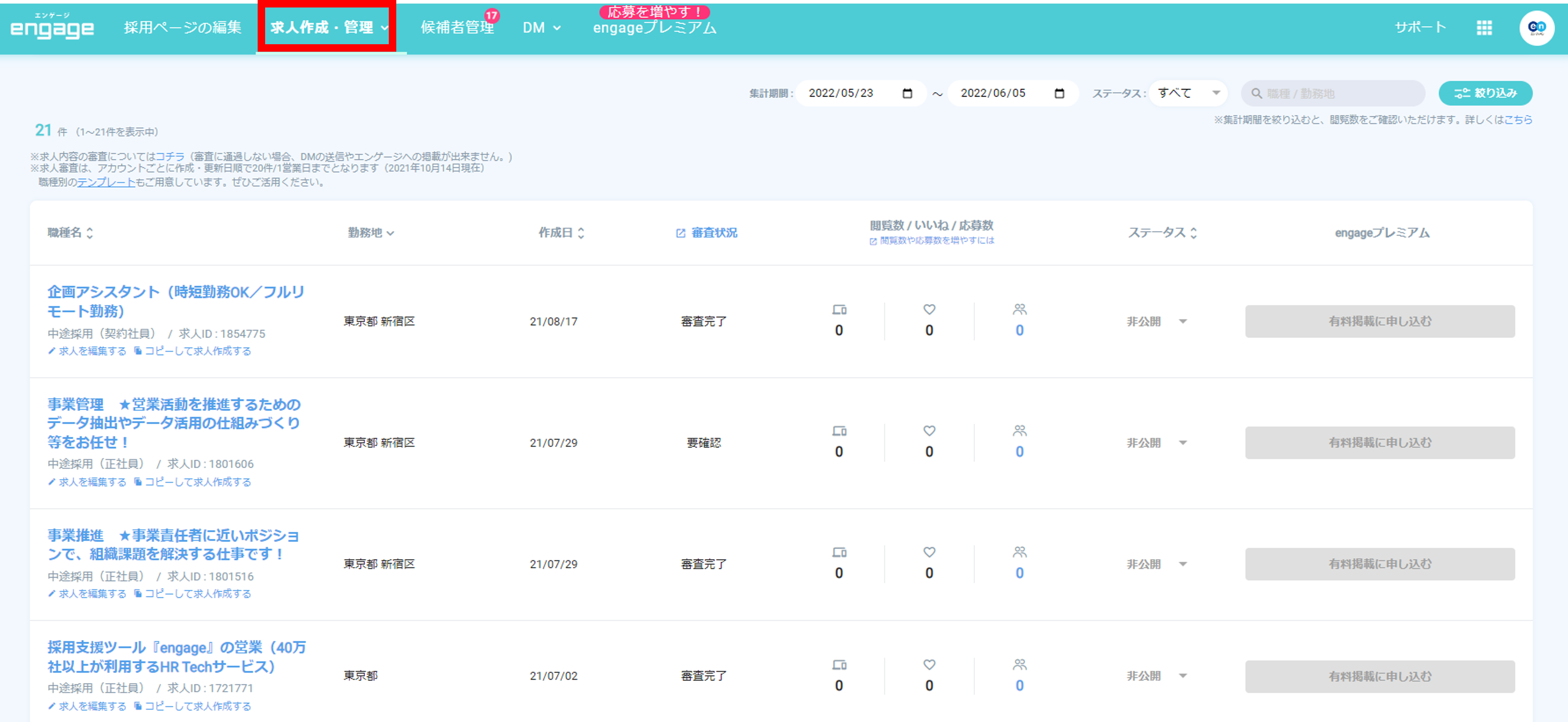Image resolution: width=1568 pixels, height=722 pixels.
Task: Click the heart icon in 事業推進 row
Action: (929, 552)
